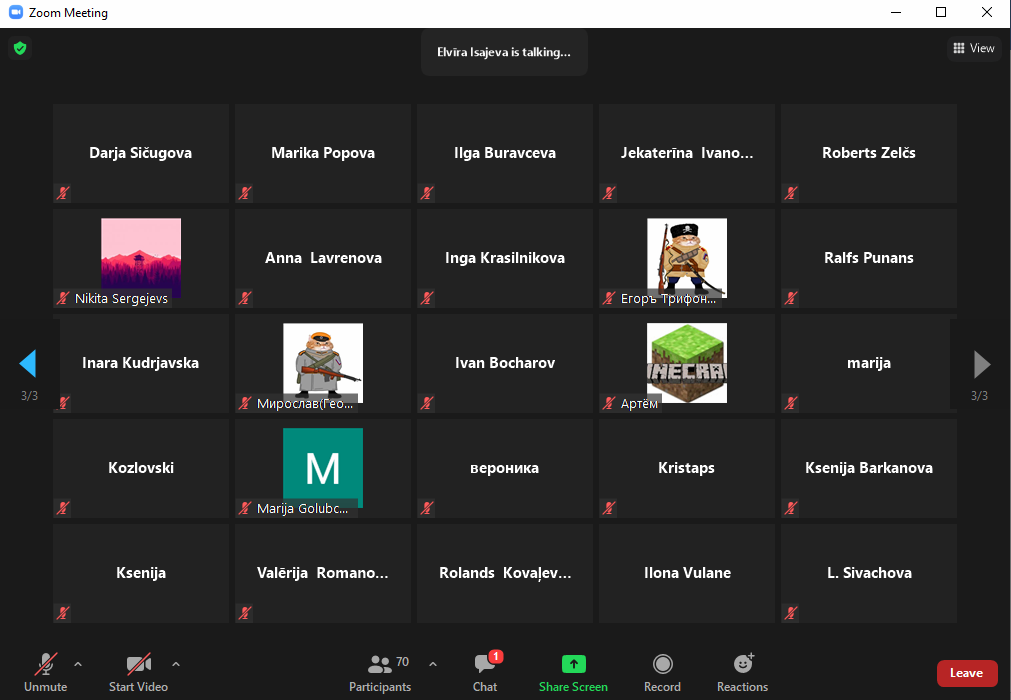Click the green encryption shield icon

click(19, 48)
